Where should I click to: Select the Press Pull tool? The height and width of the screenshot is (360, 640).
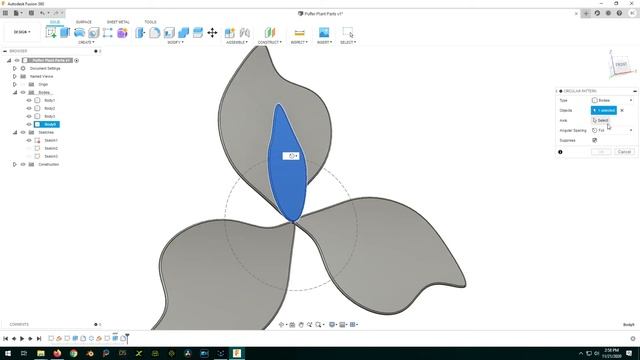point(140,32)
